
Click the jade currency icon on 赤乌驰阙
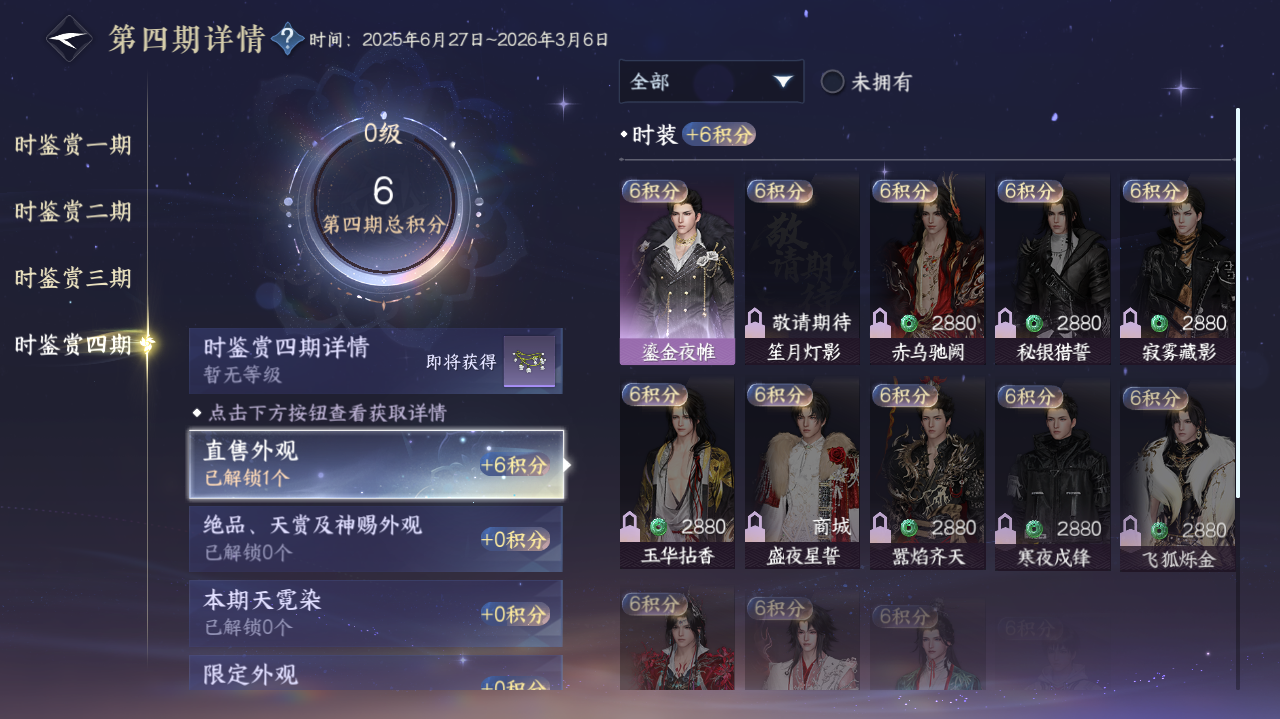click(x=909, y=323)
